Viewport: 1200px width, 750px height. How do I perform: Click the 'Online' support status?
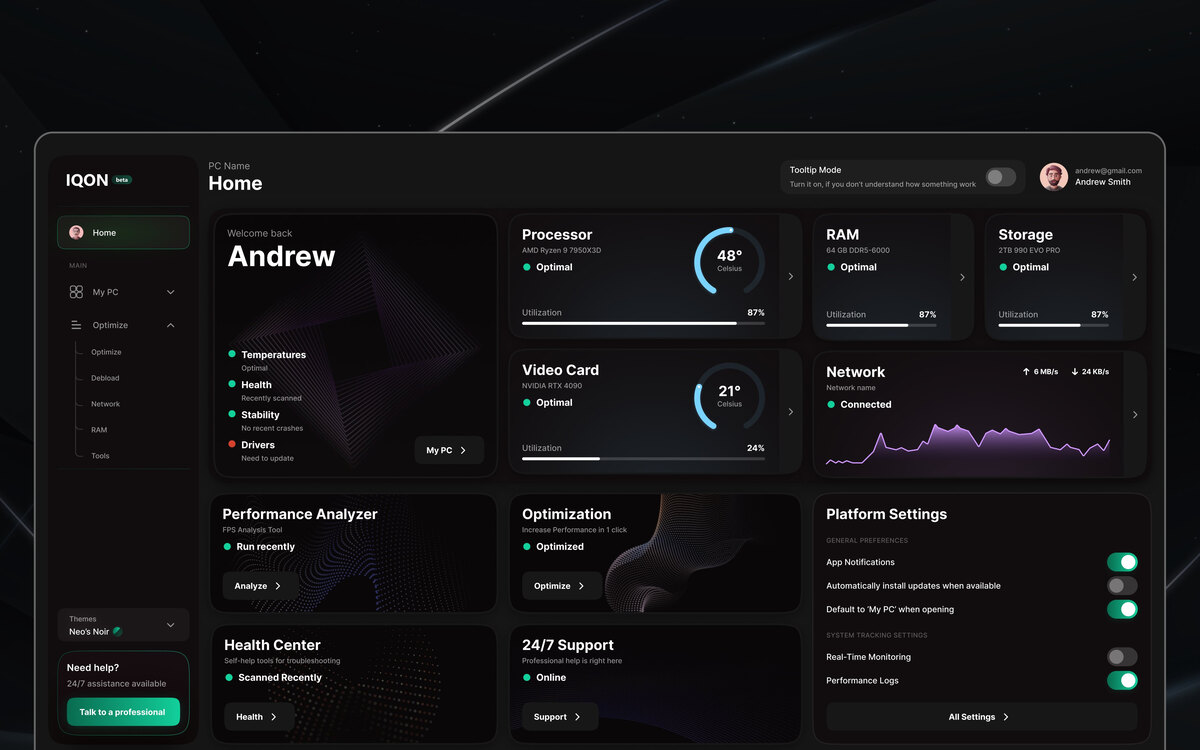pyautogui.click(x=551, y=677)
